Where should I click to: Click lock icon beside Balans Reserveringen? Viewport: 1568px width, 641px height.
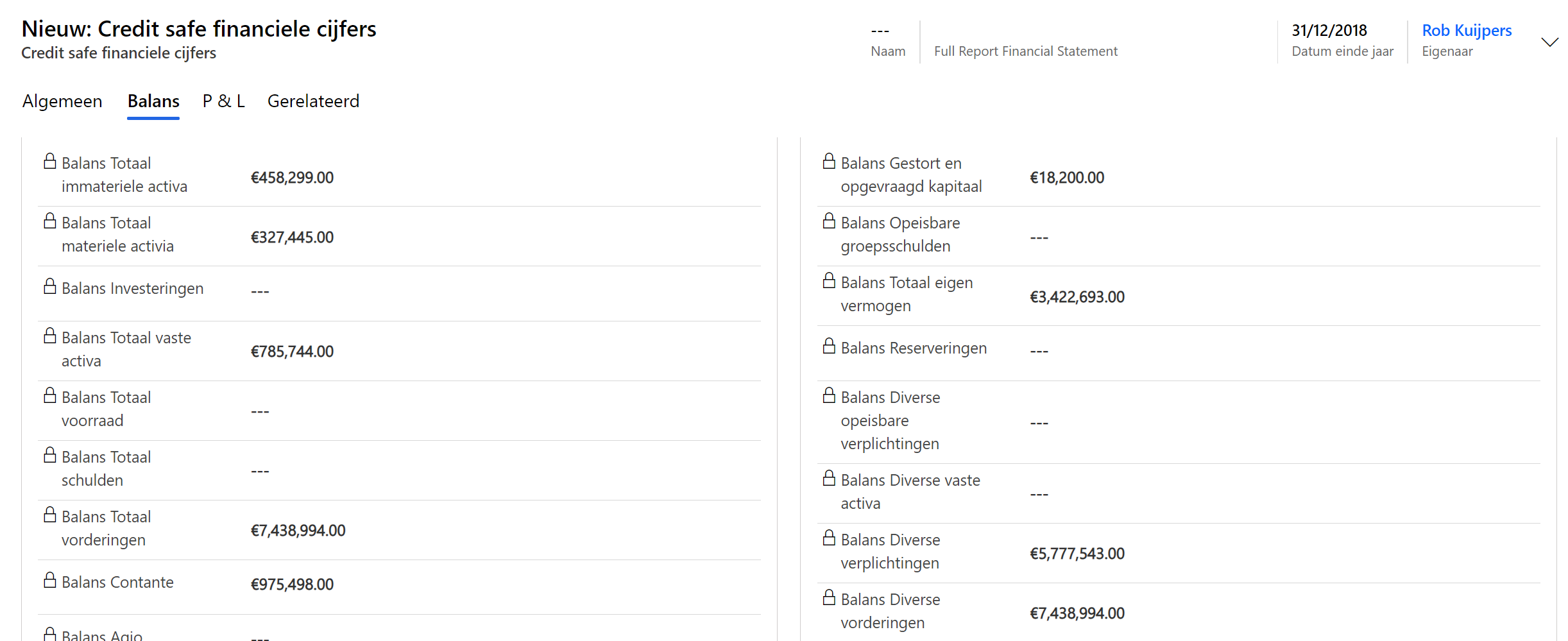(830, 346)
